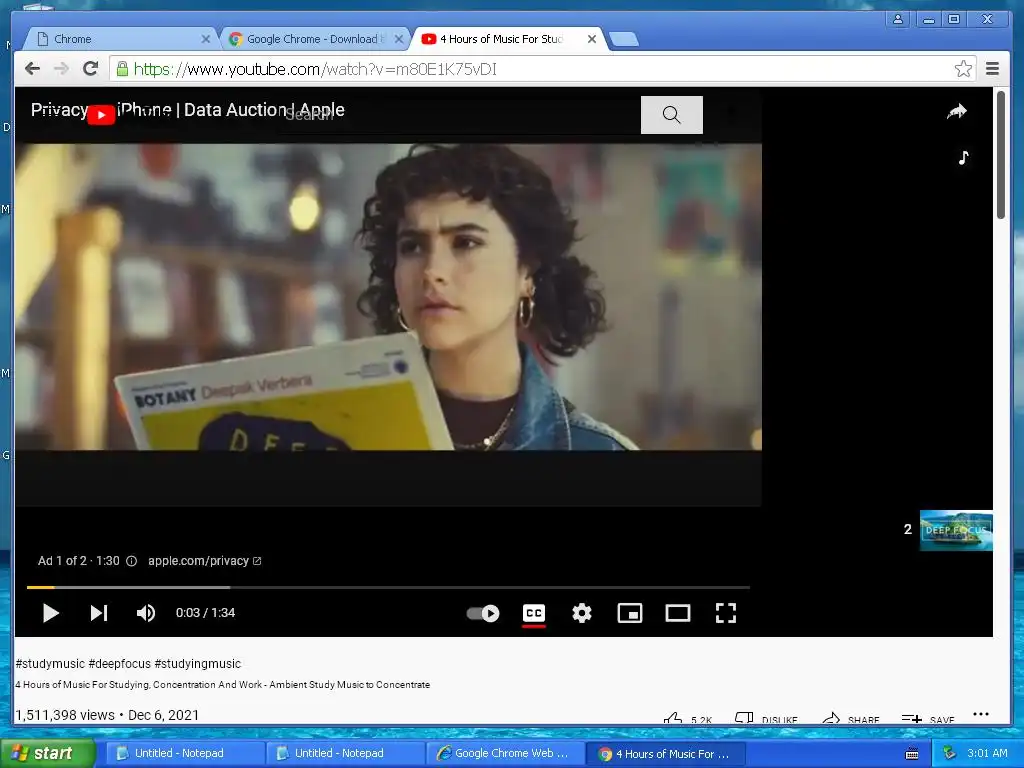Toggle the autoplay switch
Screen dimensions: 1024x768
click(x=483, y=613)
